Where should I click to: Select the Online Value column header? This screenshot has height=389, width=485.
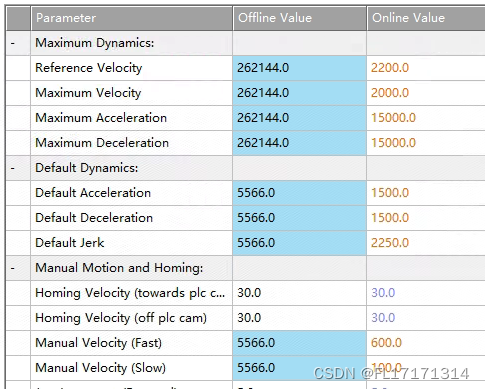[x=426, y=18]
